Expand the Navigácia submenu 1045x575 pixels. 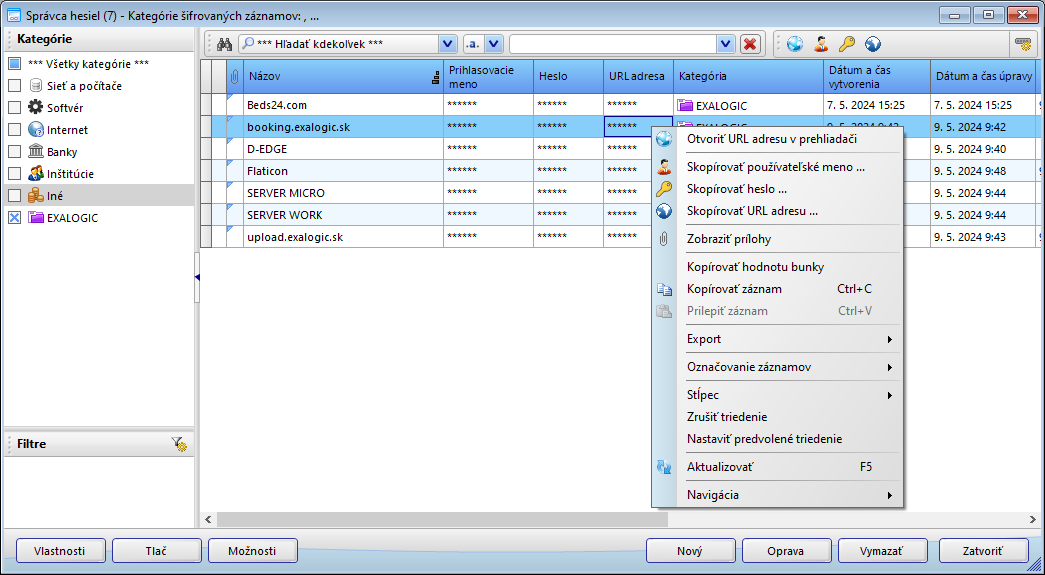point(789,495)
